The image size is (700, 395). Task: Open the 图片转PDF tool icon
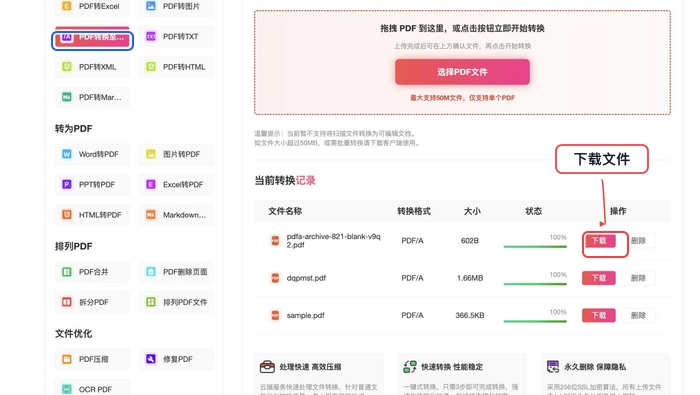point(151,154)
